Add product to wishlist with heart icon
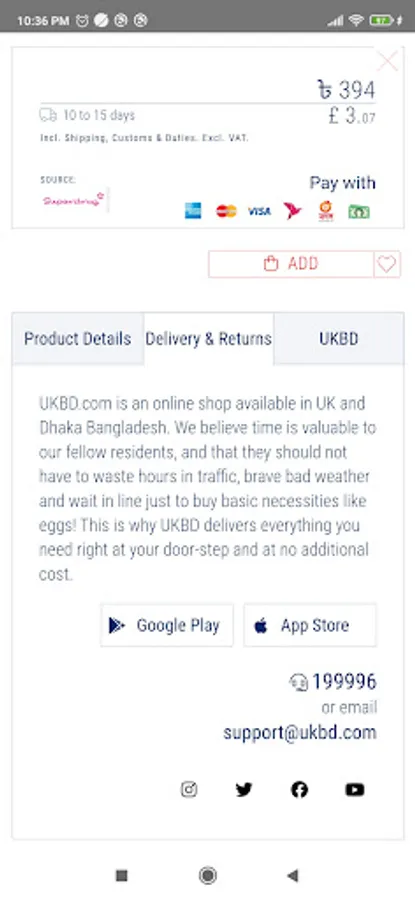The height and width of the screenshot is (900, 415). click(387, 264)
